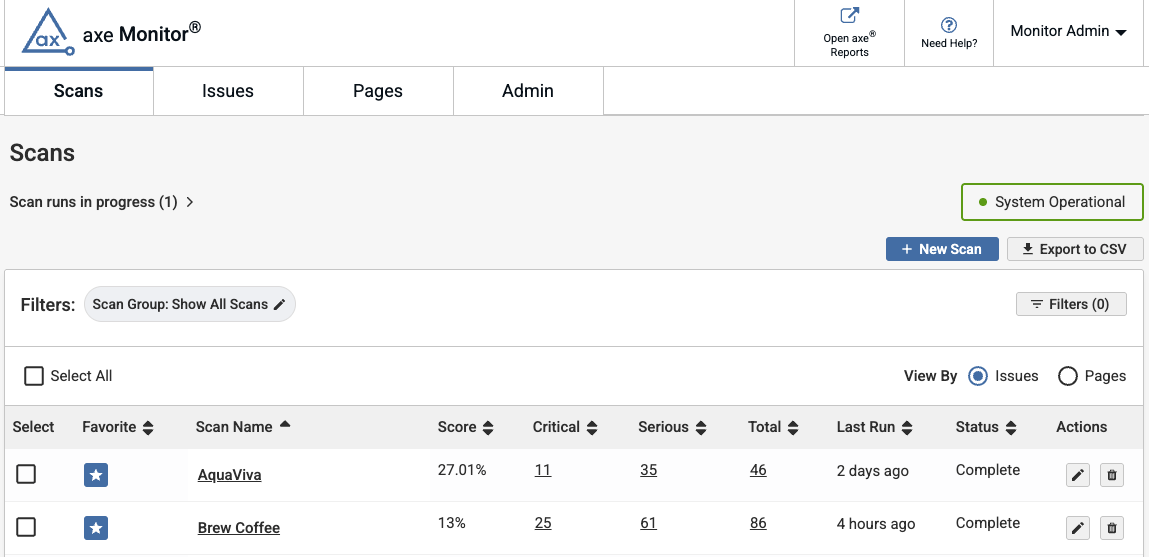Toggle favorite star for AquaViva
The width and height of the screenshot is (1149, 557).
pos(96,475)
